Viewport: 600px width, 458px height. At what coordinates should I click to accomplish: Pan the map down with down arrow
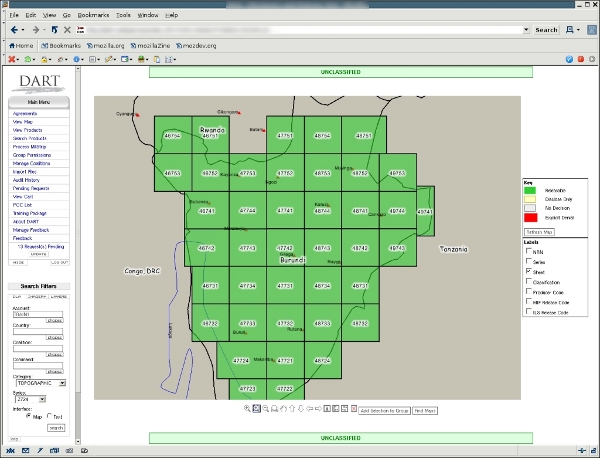coord(301,409)
